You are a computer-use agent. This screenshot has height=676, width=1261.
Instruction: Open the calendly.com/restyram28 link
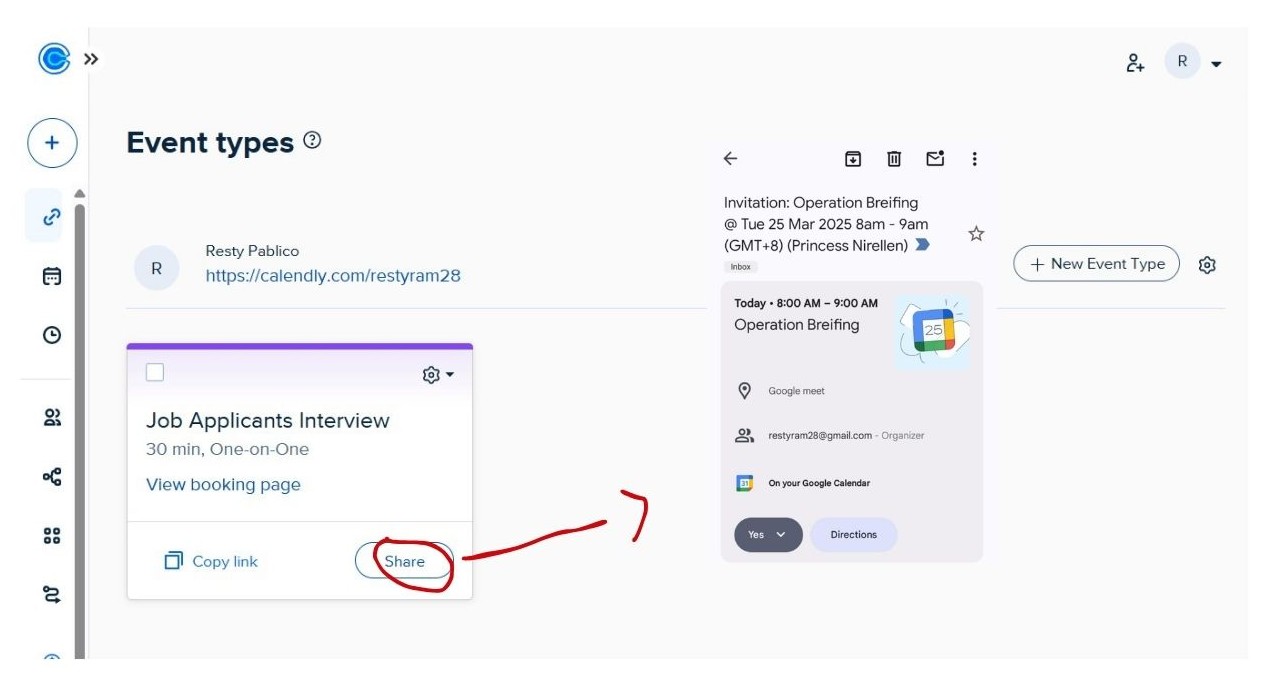333,276
